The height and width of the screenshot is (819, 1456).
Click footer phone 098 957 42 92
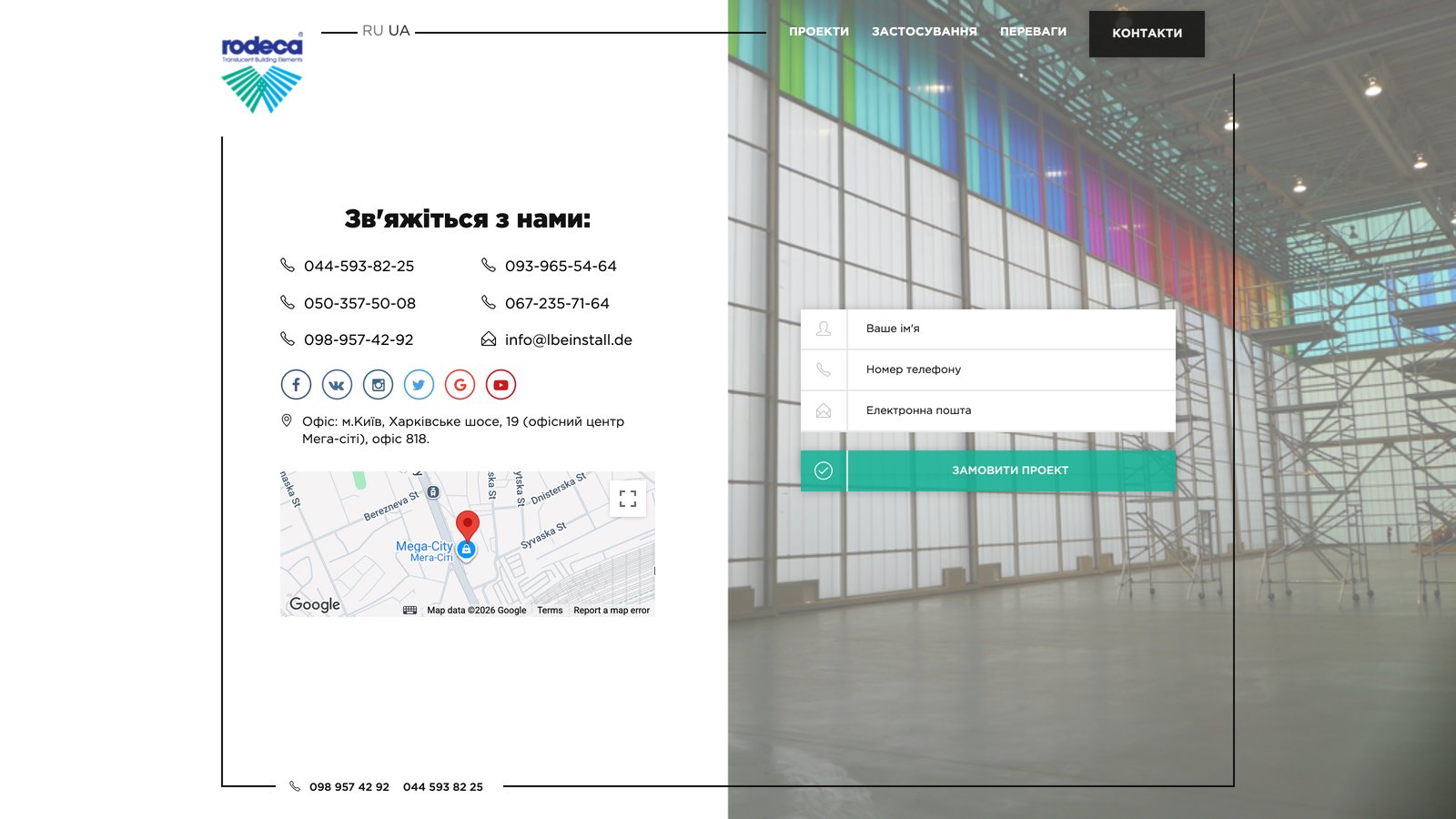(x=349, y=787)
